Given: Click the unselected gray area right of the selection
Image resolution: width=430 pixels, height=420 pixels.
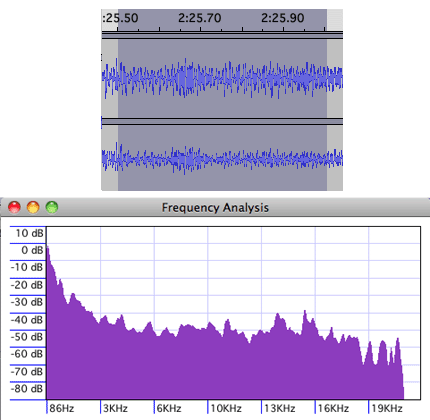Looking at the screenshot, I should [335, 100].
